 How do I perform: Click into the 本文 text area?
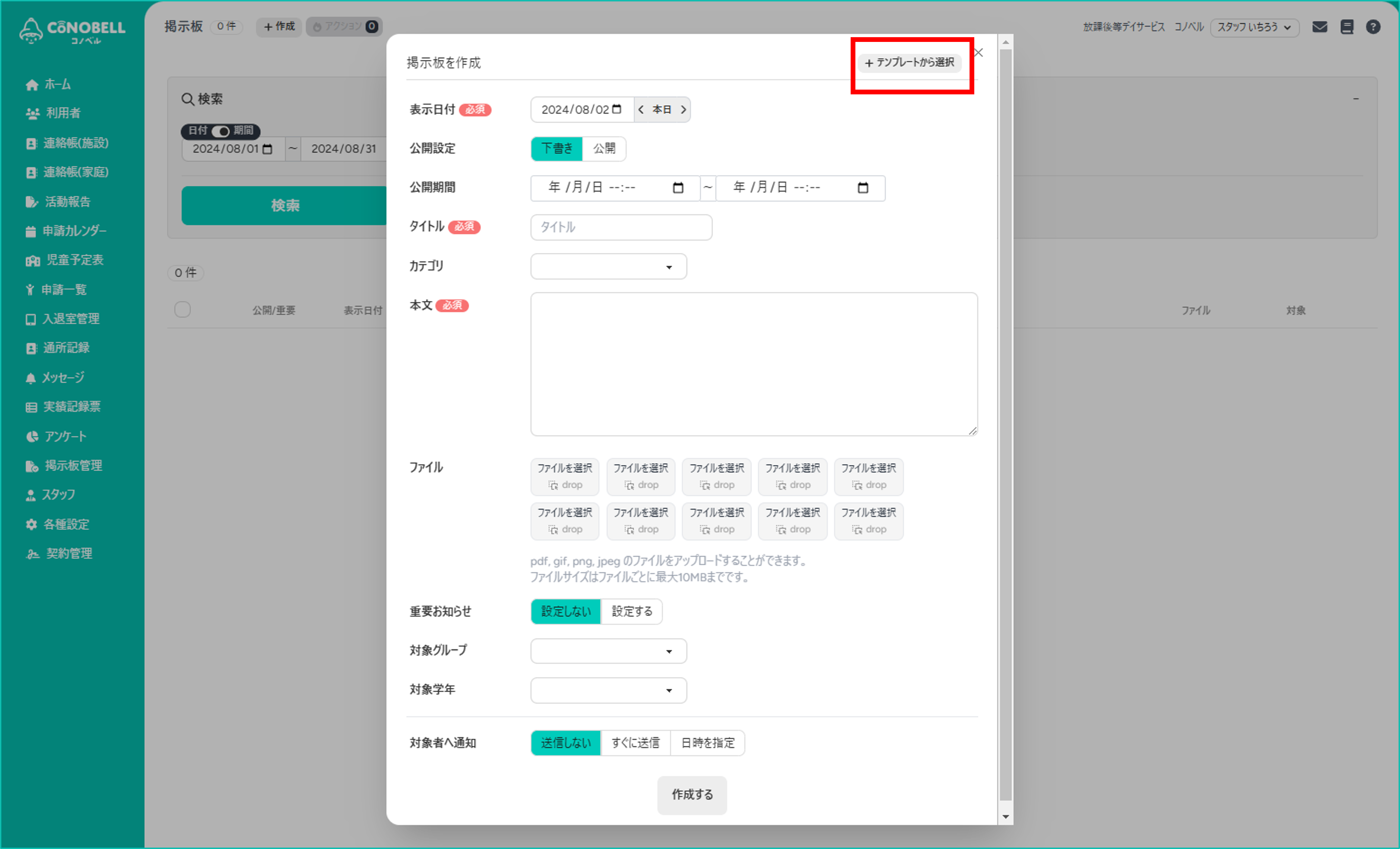pyautogui.click(x=754, y=364)
